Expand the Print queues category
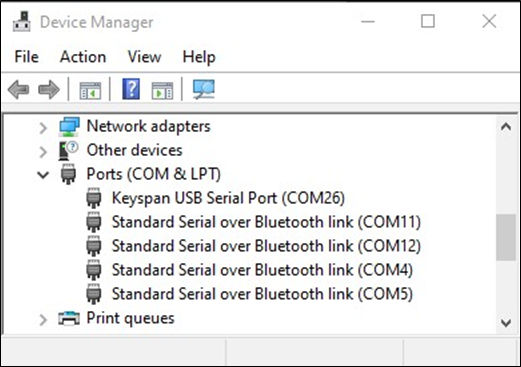521x367 pixels. tap(43, 320)
